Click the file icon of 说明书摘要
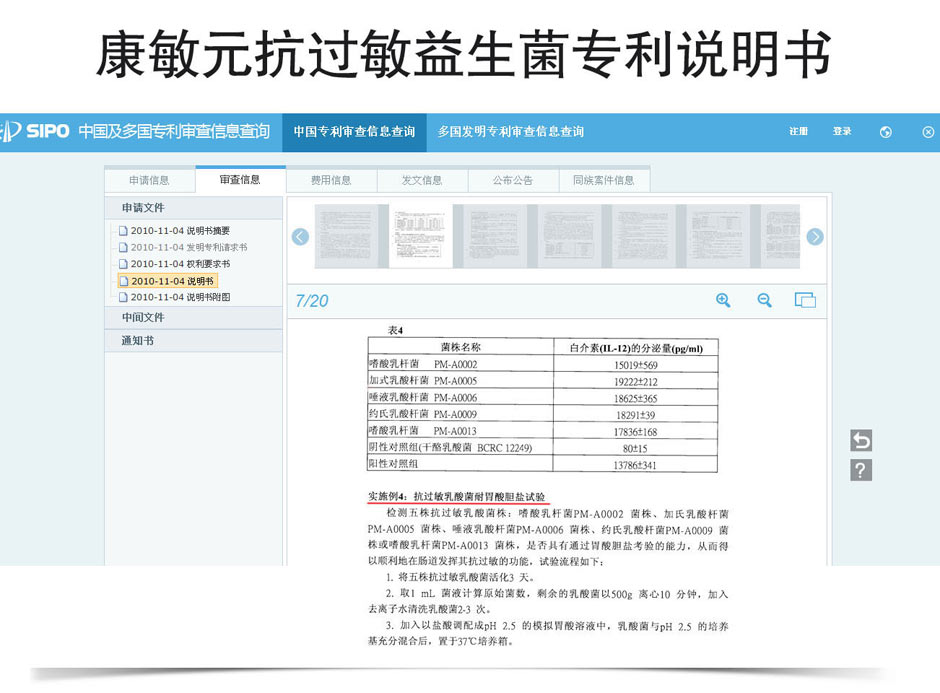Screen dimensions: 940x693 pyautogui.click(x=123, y=231)
